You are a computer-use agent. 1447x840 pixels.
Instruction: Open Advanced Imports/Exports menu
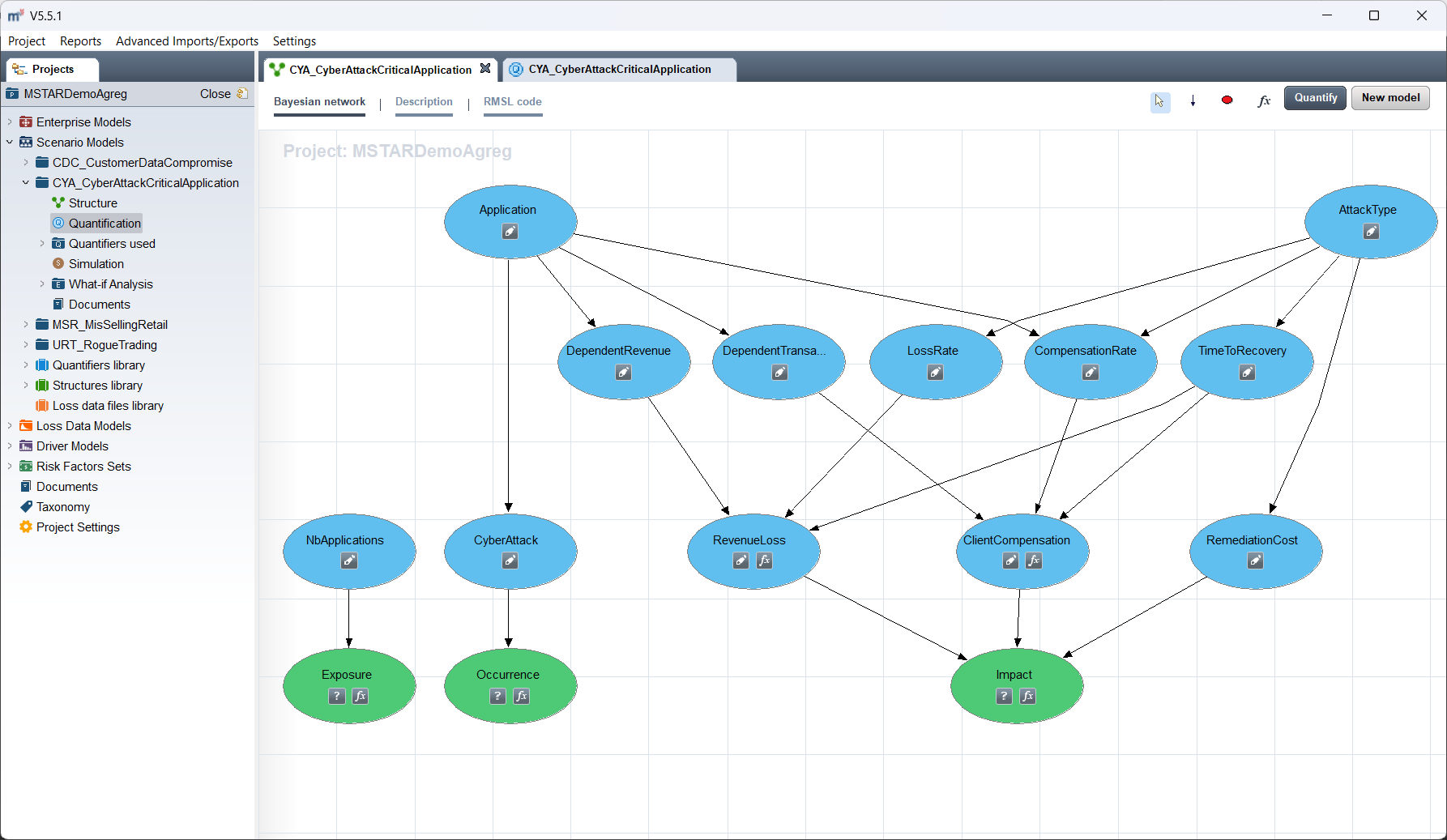(187, 41)
